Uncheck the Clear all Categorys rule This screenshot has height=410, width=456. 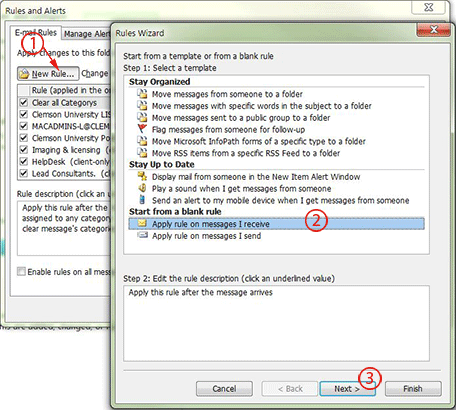(24, 102)
